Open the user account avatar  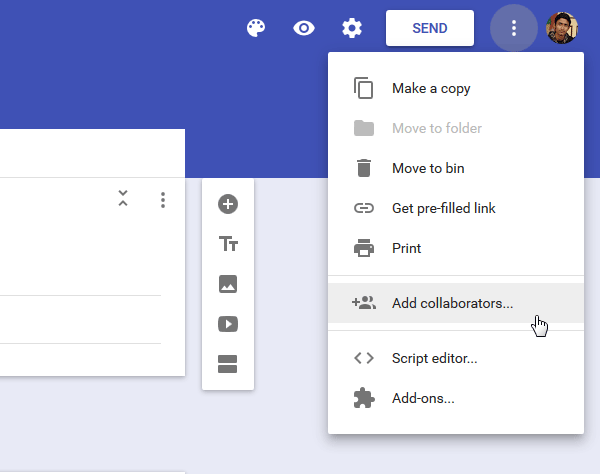[562, 28]
